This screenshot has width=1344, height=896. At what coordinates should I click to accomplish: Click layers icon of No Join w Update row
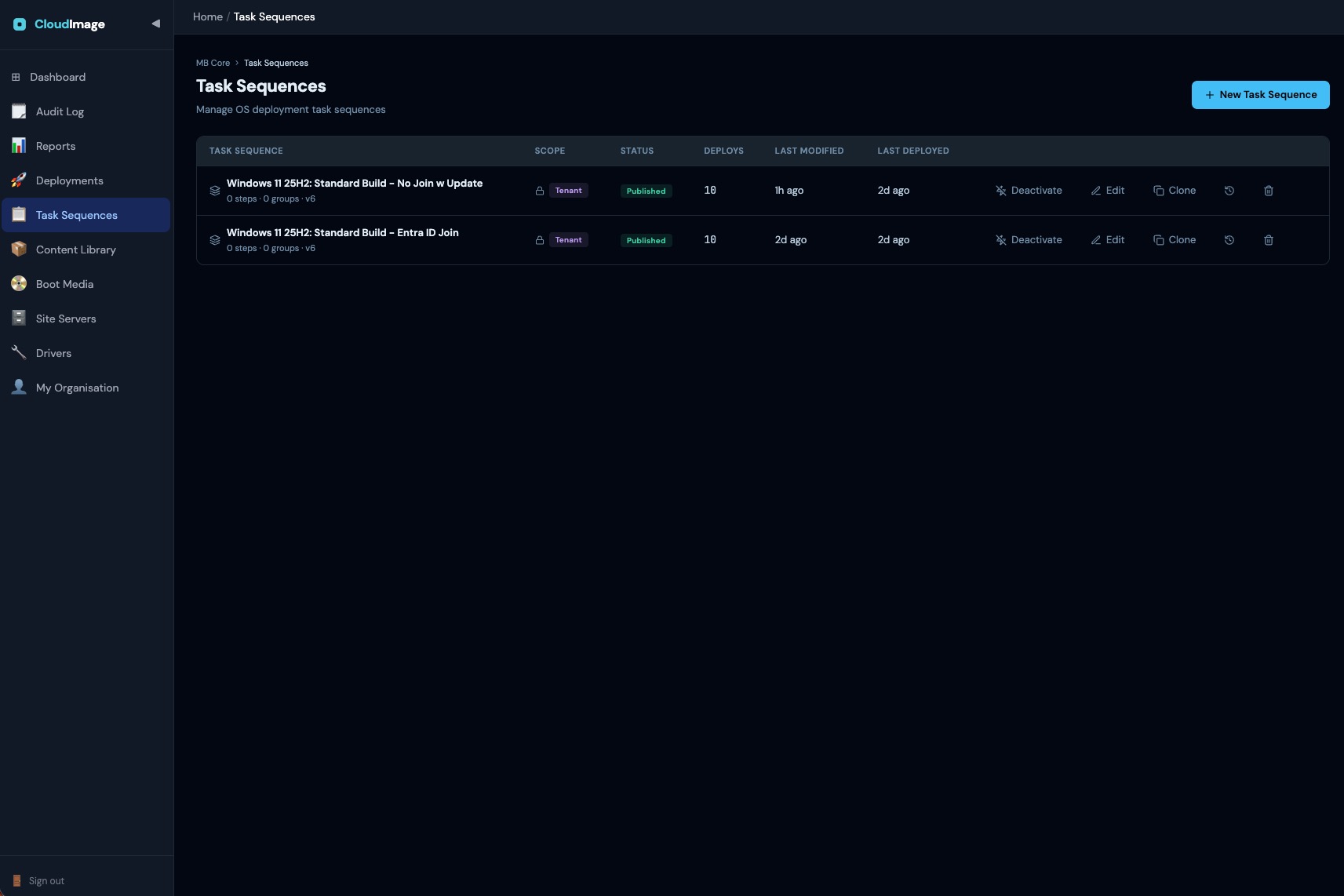pos(215,191)
